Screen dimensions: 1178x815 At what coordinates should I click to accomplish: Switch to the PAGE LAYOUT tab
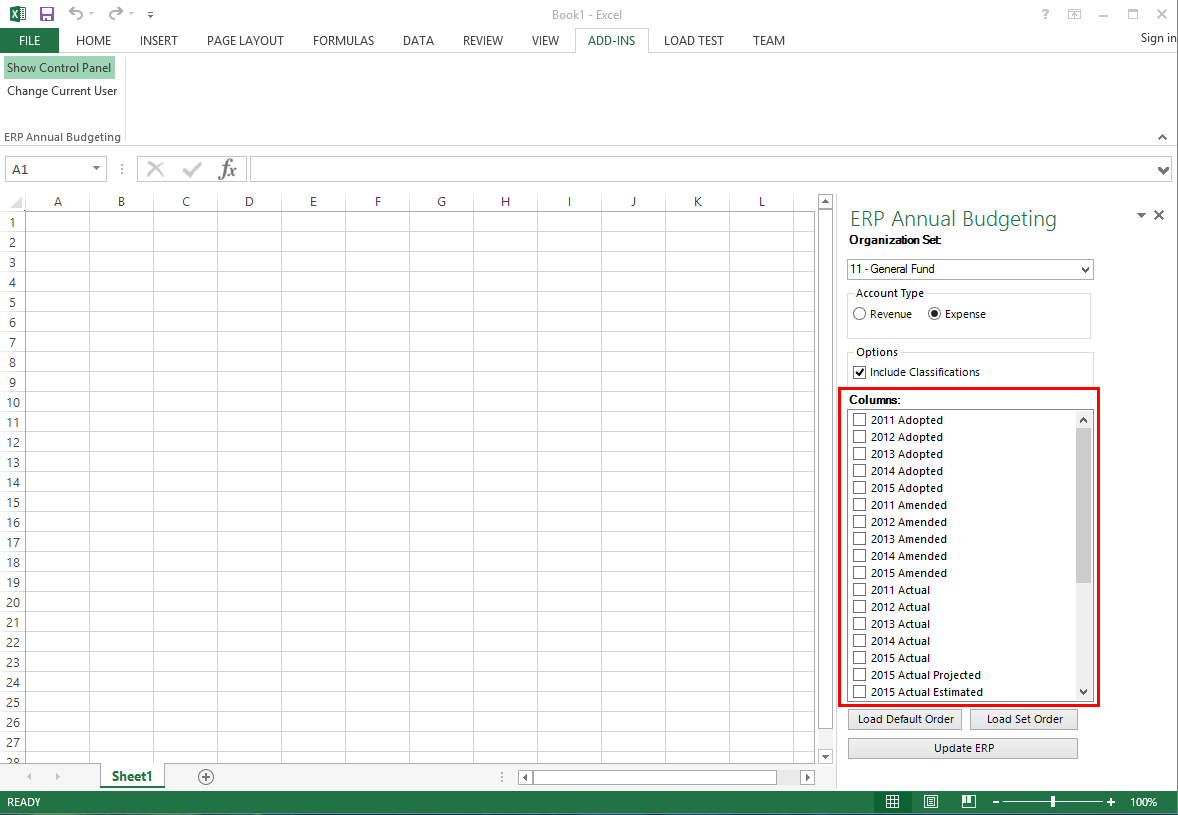[x=245, y=41]
